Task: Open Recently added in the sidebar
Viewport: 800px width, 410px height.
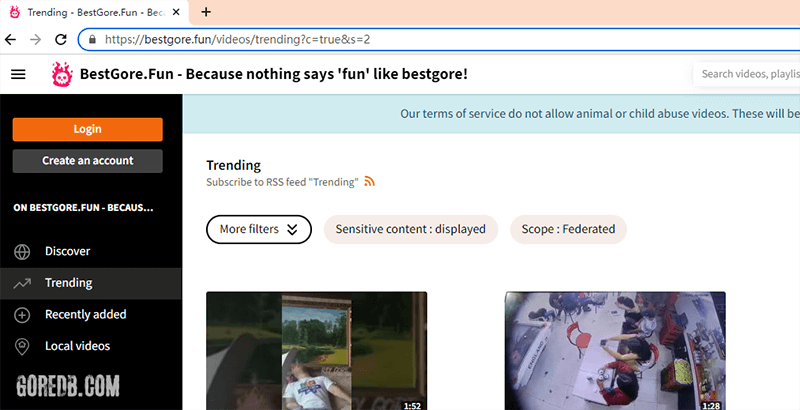Action: coord(91,315)
